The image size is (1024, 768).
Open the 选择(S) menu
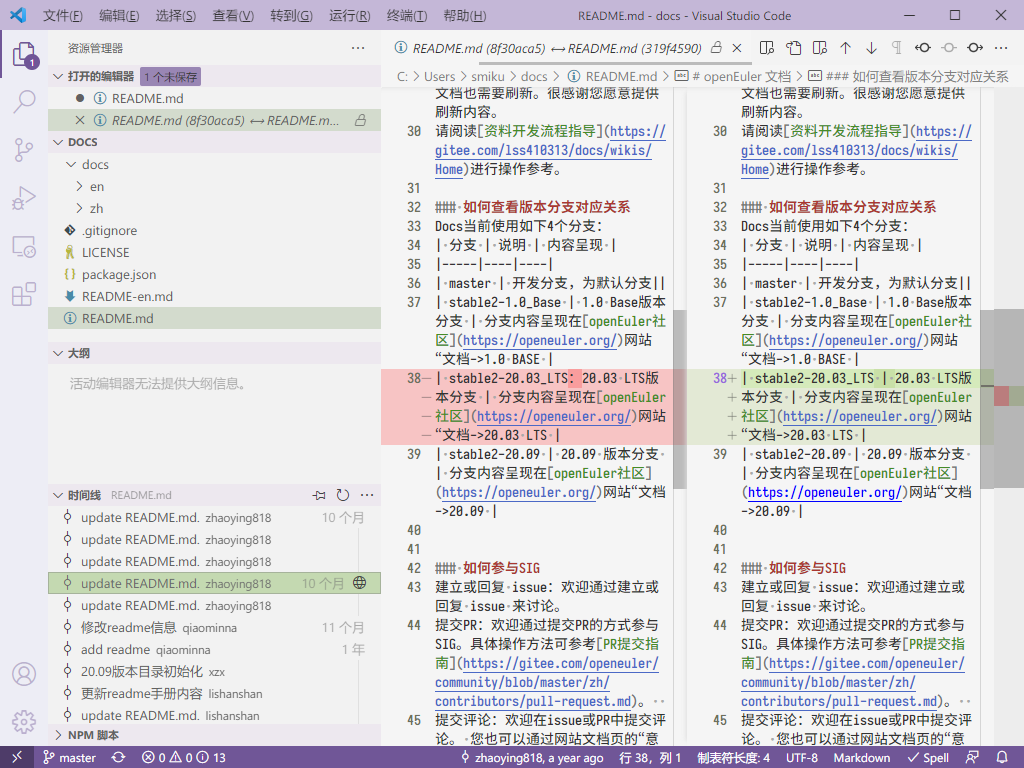[176, 16]
